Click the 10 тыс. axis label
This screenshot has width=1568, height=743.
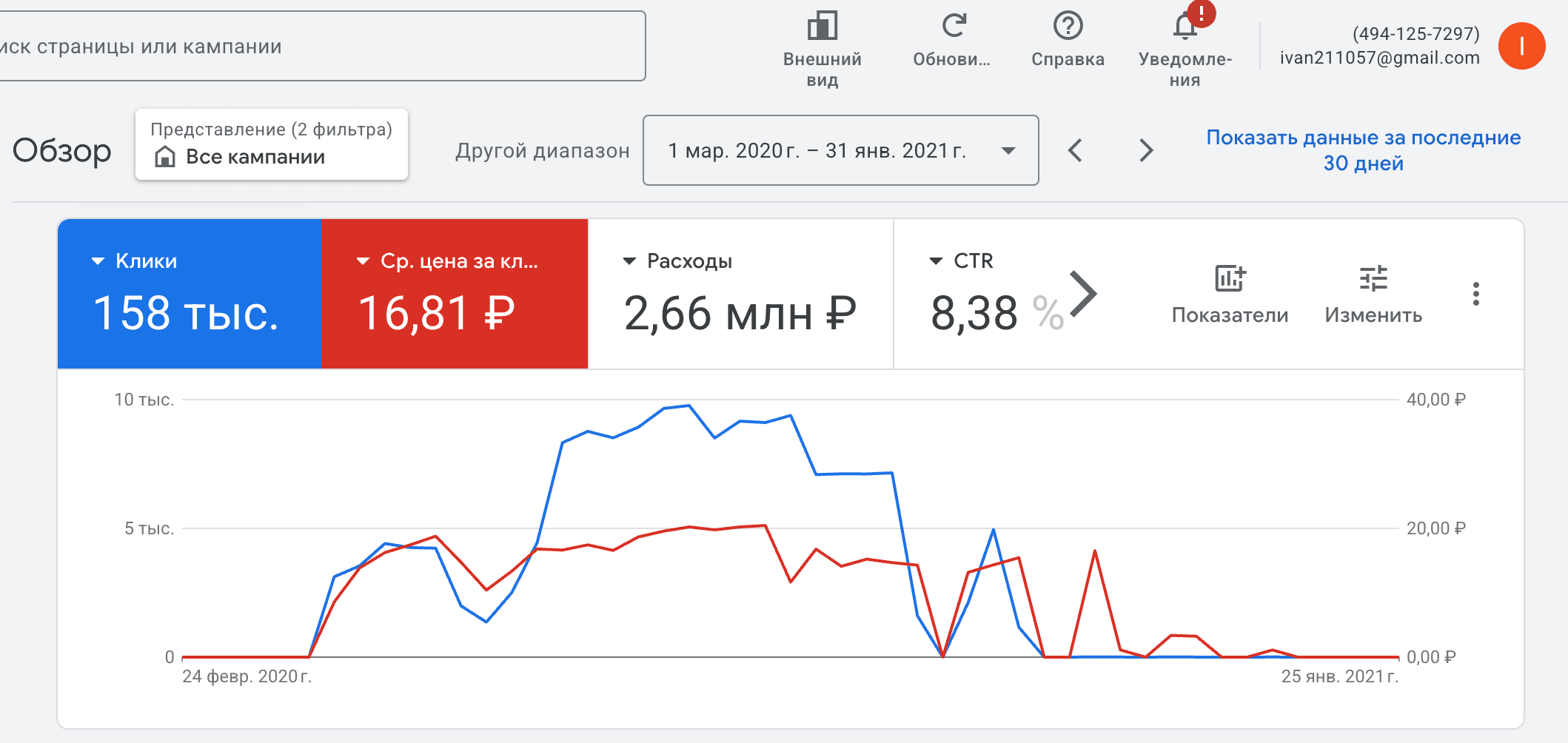click(x=144, y=400)
